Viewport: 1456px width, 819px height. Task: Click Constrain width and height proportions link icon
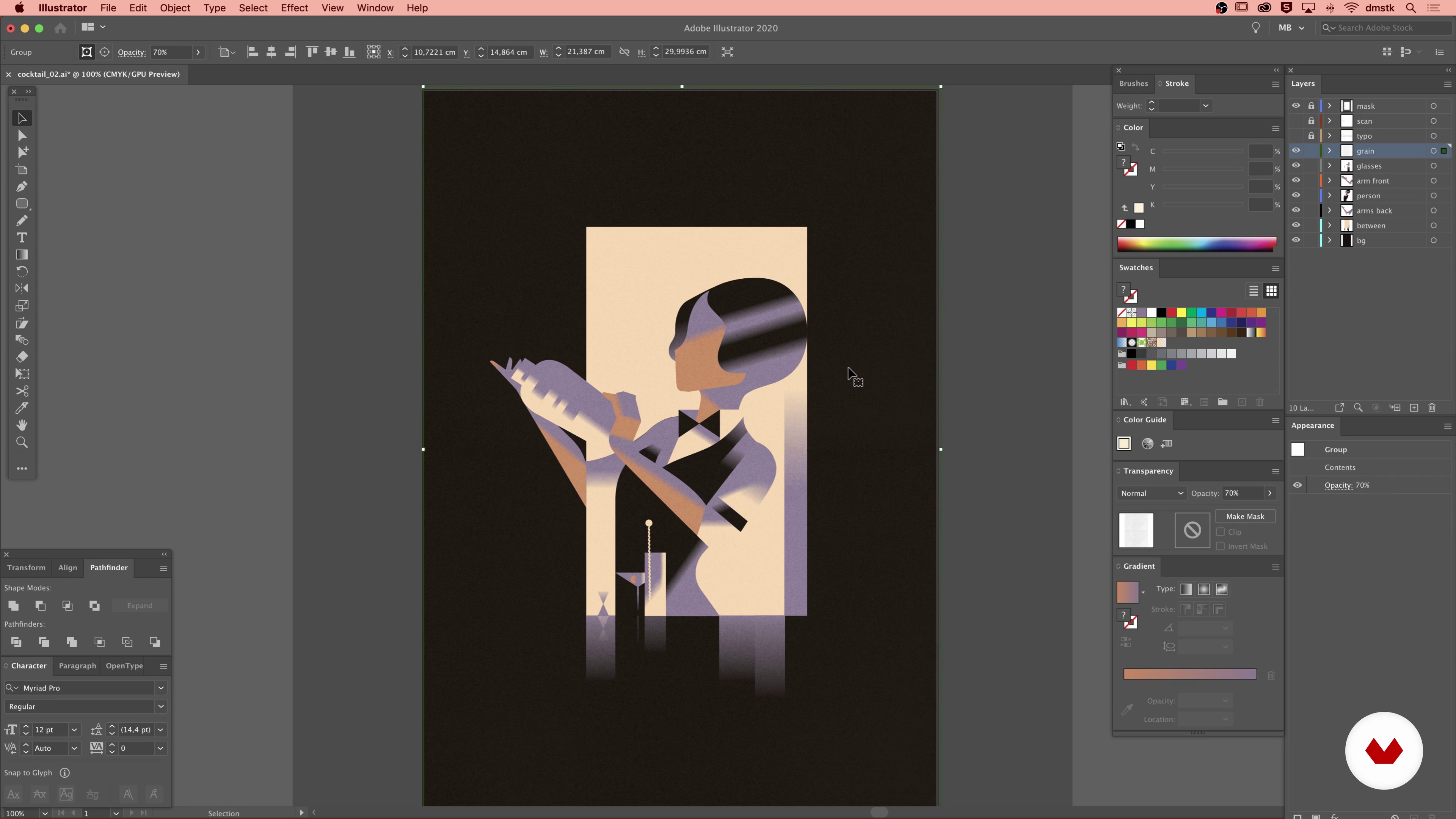624,52
